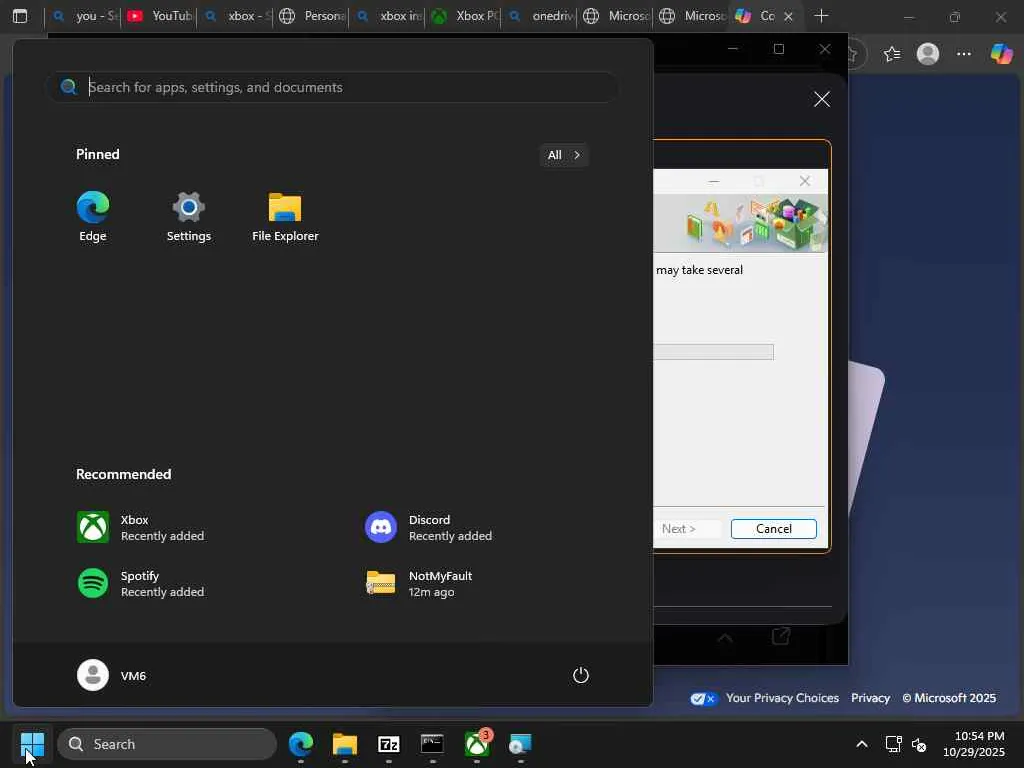Show hidden system tray icons
Screen dimensions: 1024x768
(862, 744)
